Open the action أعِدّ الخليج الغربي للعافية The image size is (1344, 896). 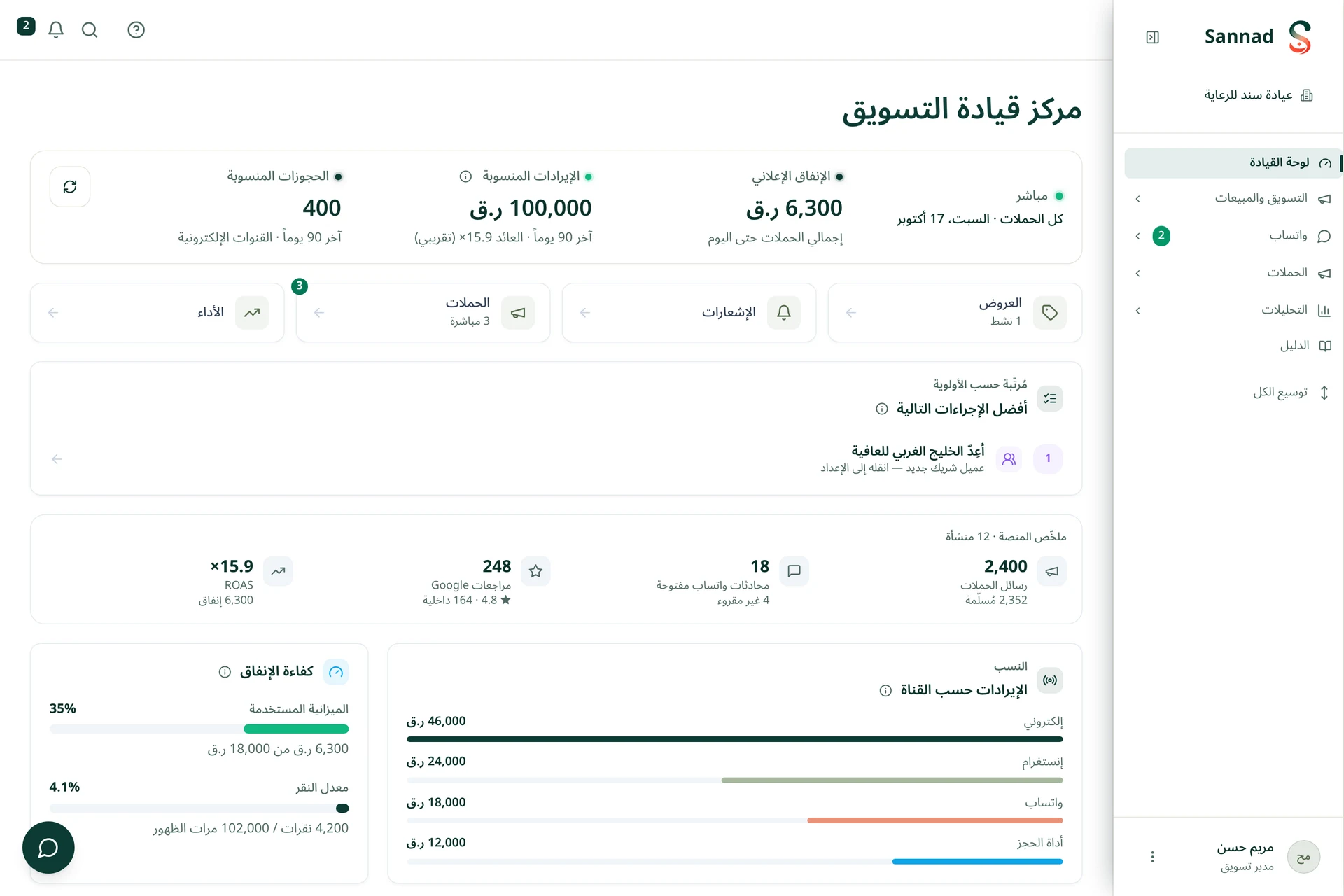point(556,458)
